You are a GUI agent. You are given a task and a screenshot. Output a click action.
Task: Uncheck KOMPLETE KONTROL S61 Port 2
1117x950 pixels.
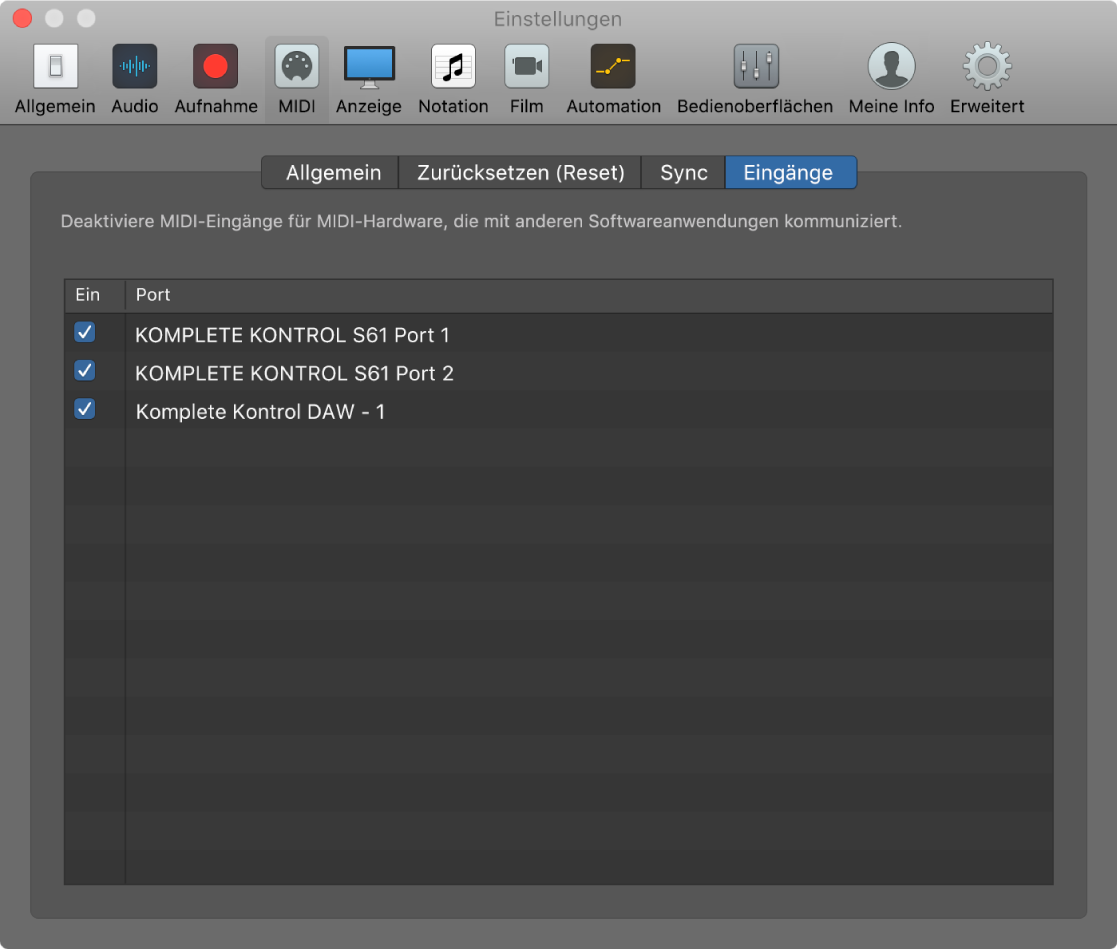coord(85,371)
